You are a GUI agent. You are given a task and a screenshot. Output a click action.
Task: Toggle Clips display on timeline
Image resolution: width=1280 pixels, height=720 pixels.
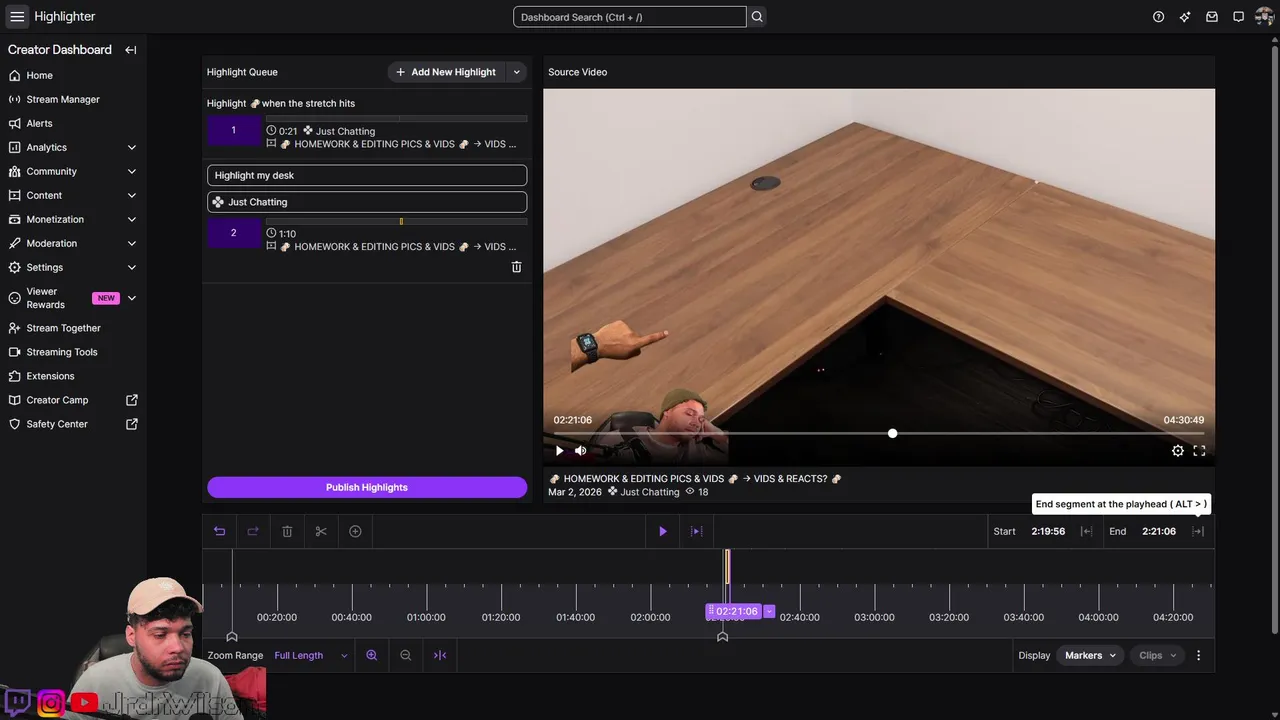click(x=1158, y=655)
